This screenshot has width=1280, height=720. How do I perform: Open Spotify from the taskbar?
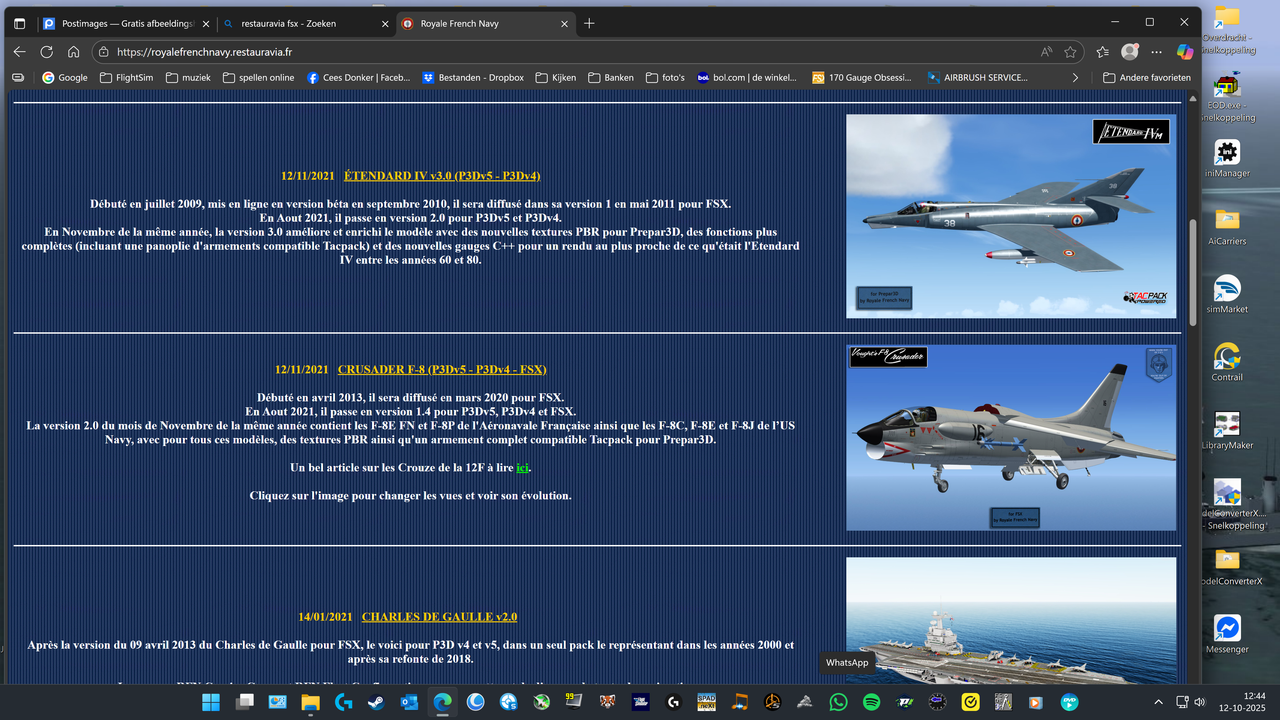point(871,702)
